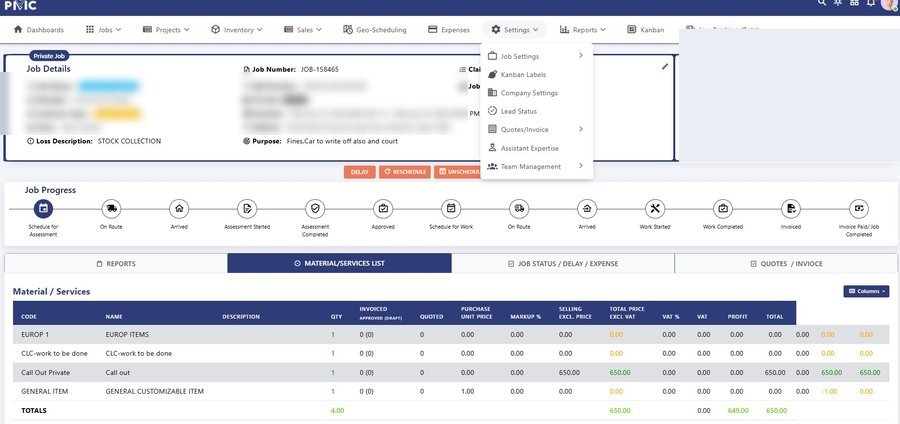This screenshot has width=900, height=424.
Task: Click the user profile avatar
Action: coord(888,5)
